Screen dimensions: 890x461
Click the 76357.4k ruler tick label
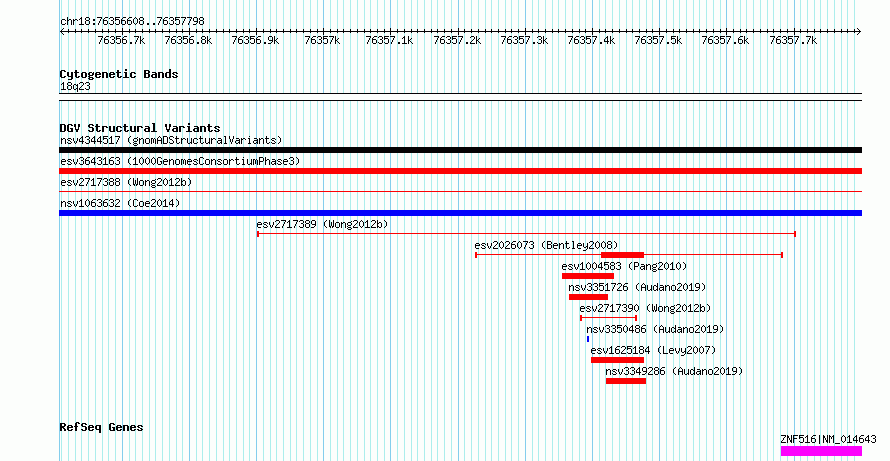click(591, 40)
